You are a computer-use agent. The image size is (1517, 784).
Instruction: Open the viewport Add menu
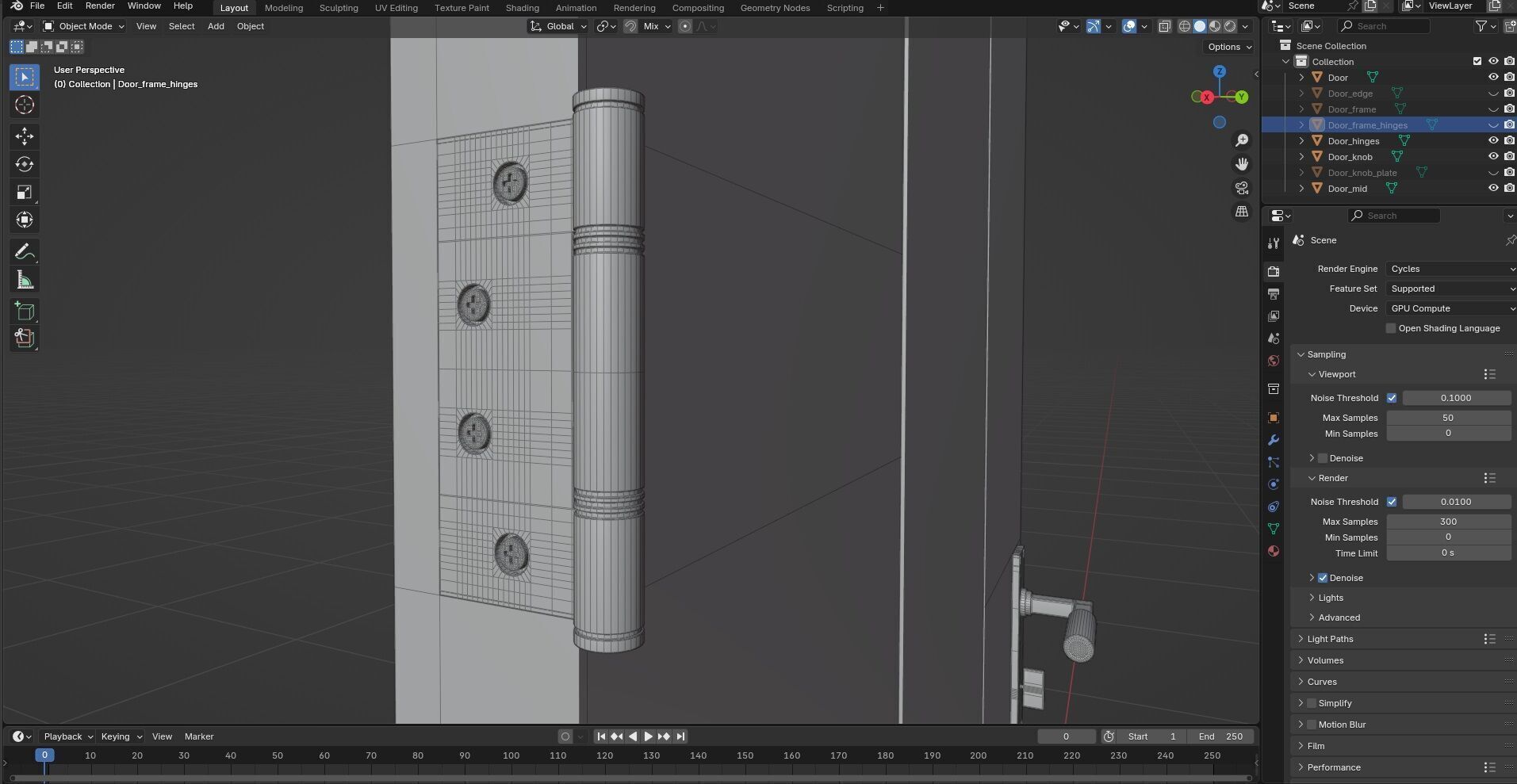click(216, 26)
